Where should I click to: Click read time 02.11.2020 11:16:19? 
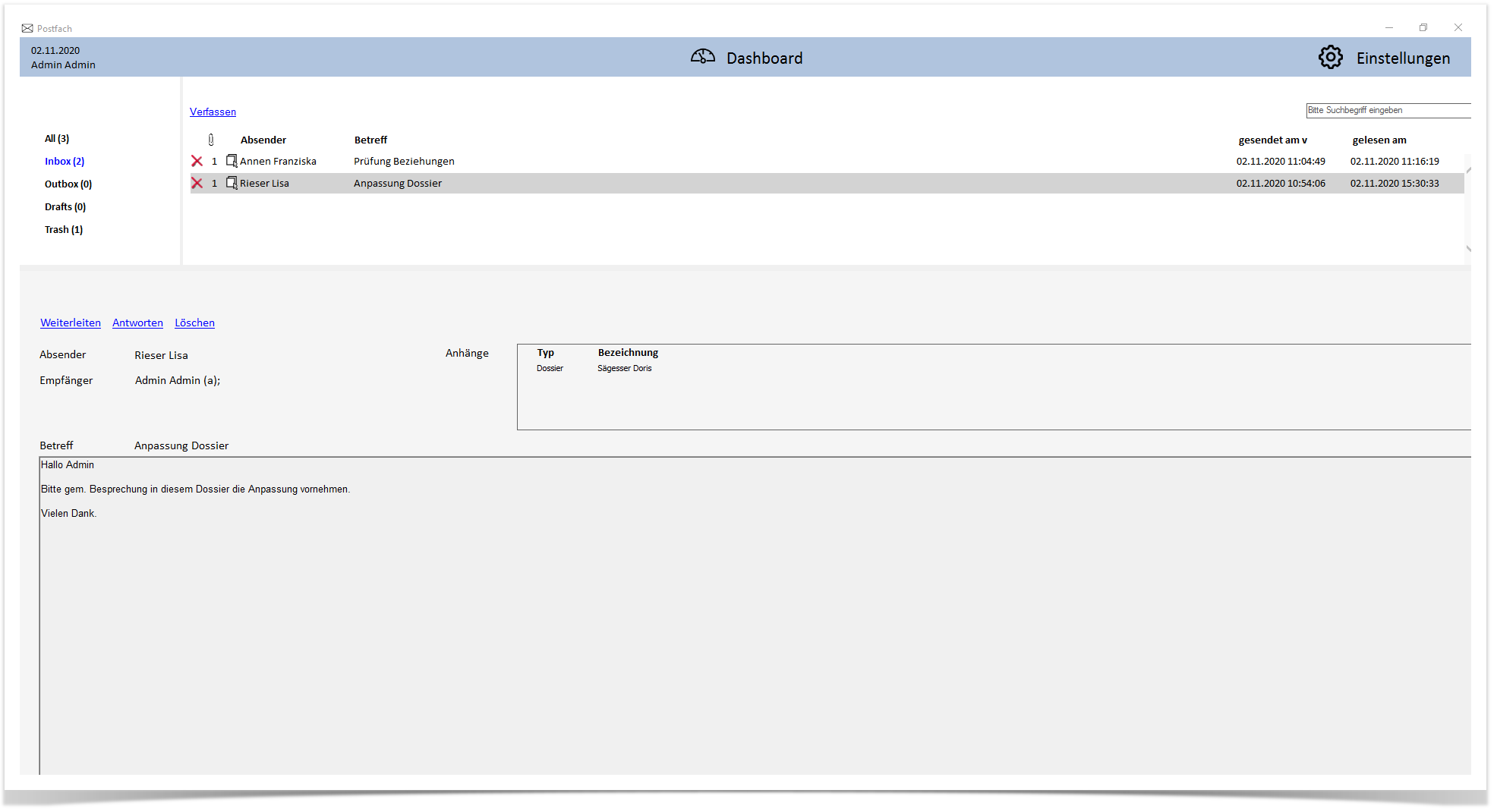[x=1395, y=162]
